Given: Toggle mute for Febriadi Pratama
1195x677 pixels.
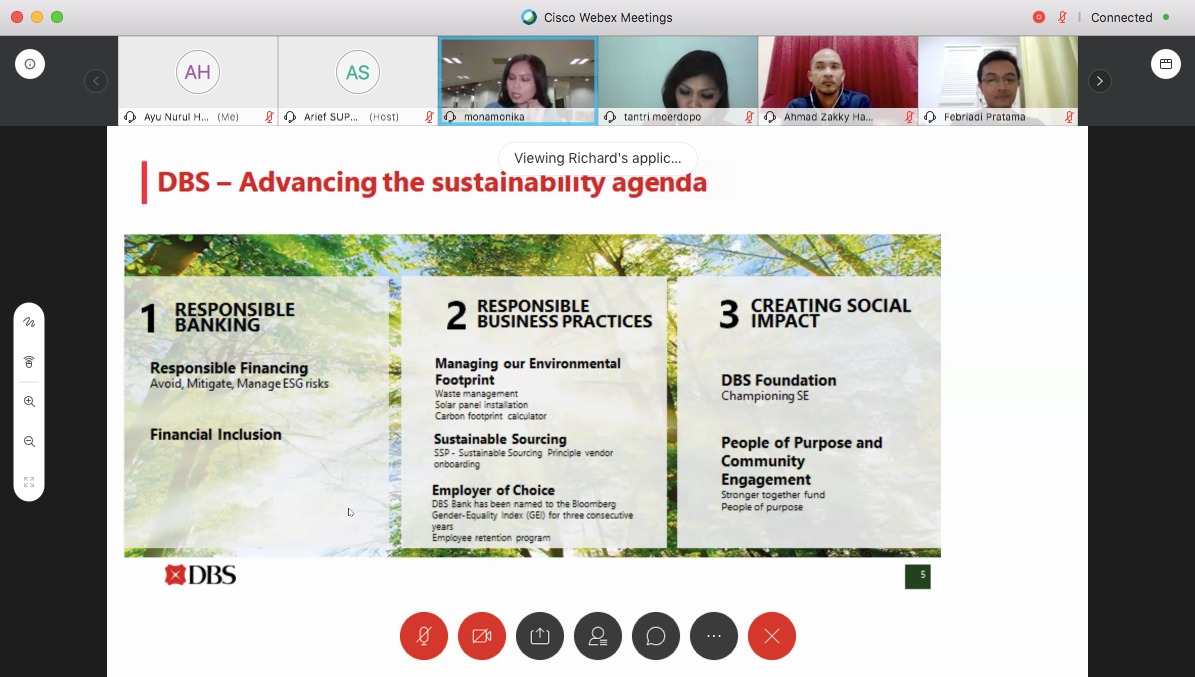Looking at the screenshot, I should (x=1068, y=117).
